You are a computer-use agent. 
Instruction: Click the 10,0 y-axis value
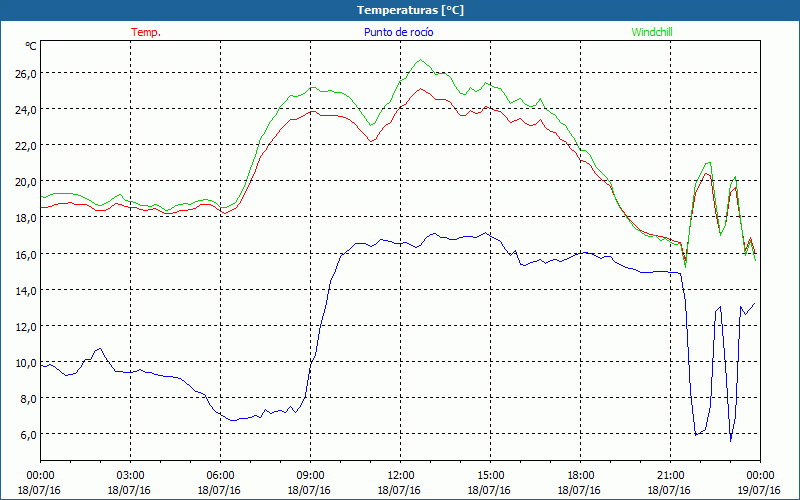26,363
